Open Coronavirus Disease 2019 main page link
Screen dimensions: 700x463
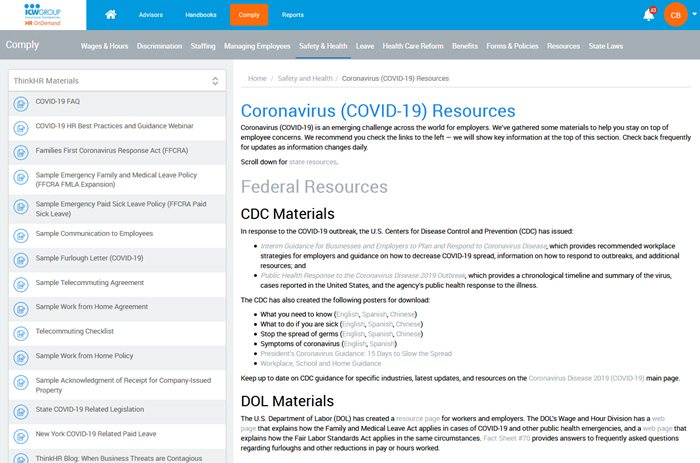[x=586, y=378]
